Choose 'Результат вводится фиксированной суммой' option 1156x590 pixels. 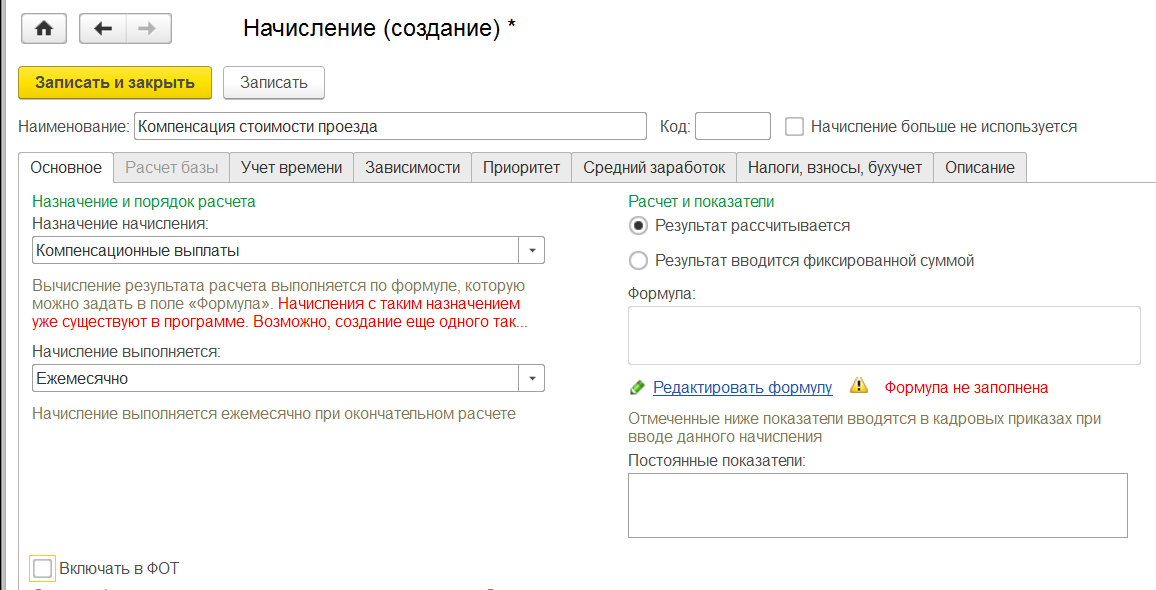(638, 261)
